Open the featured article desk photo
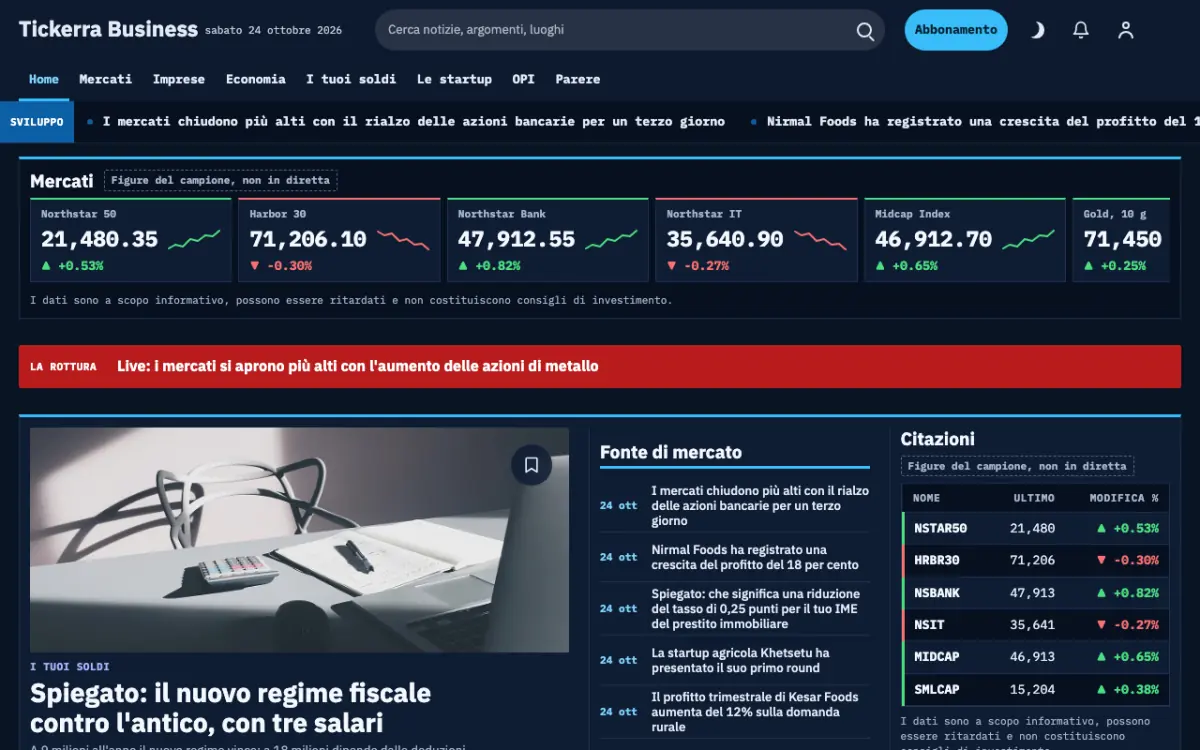The height and width of the screenshot is (750, 1200). (x=299, y=540)
